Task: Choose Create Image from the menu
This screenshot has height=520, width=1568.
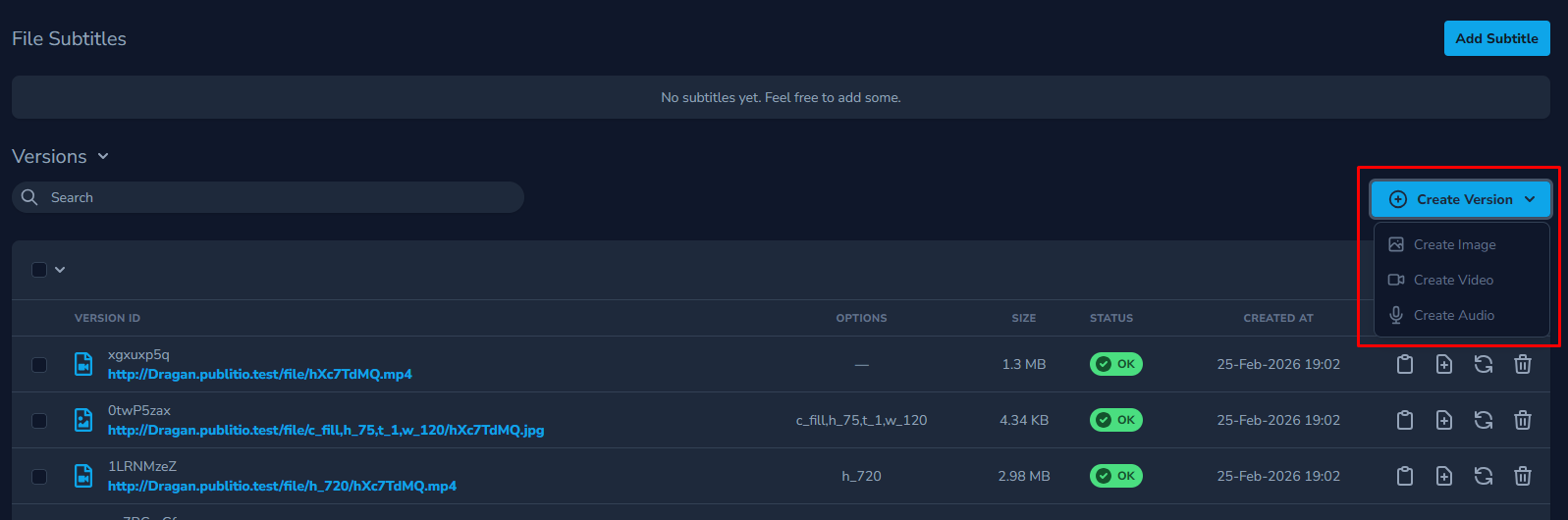Action: (x=1454, y=244)
